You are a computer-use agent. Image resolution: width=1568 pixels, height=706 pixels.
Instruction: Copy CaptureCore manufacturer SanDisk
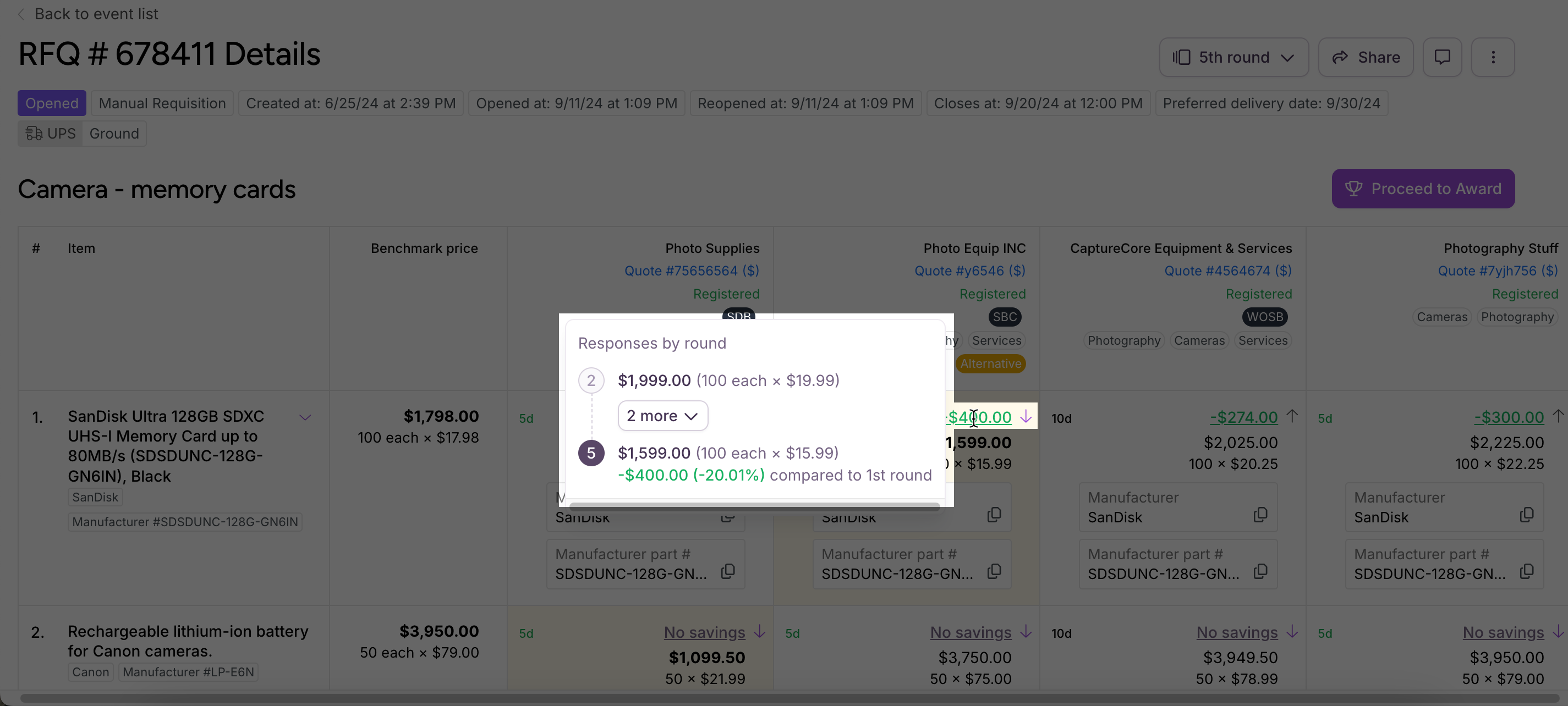click(x=1260, y=515)
